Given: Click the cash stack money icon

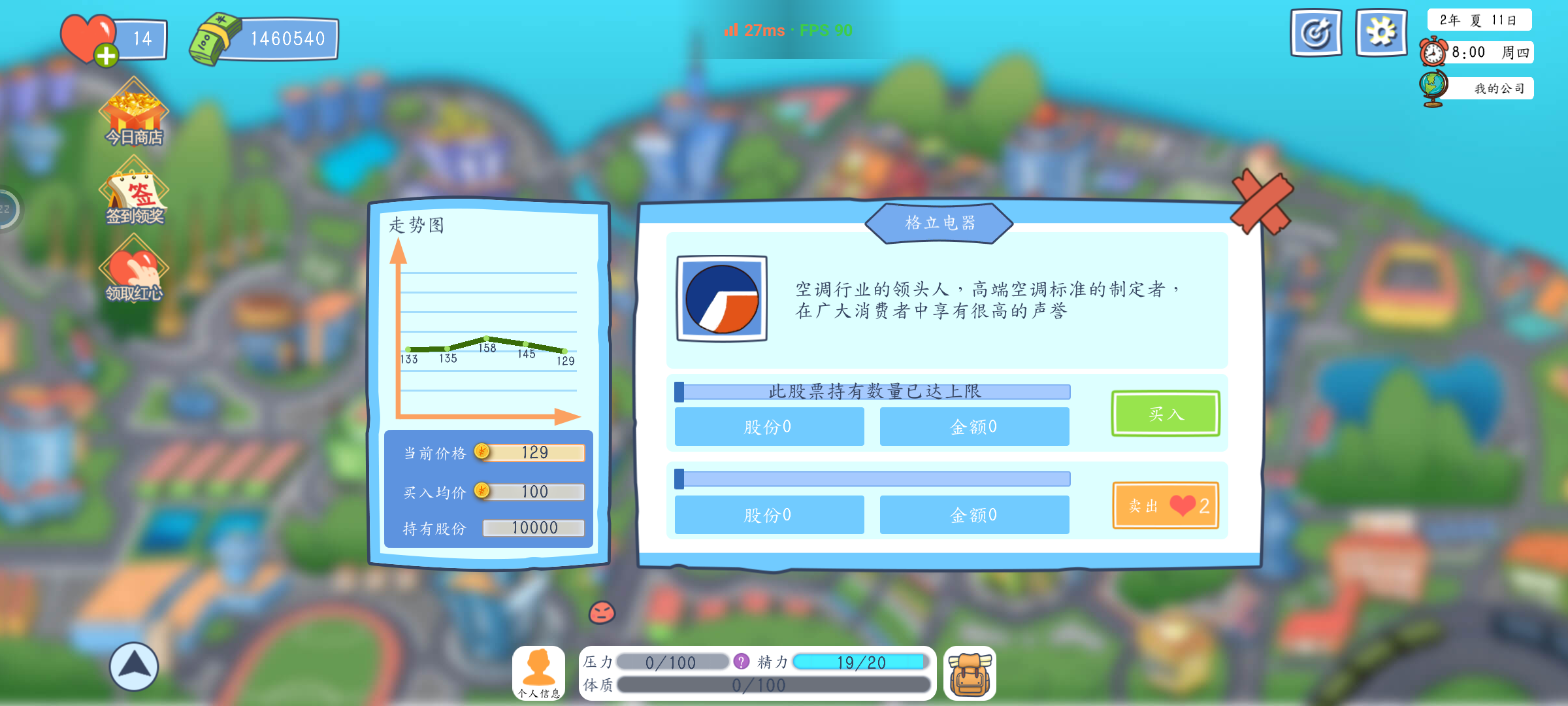Looking at the screenshot, I should tap(215, 39).
